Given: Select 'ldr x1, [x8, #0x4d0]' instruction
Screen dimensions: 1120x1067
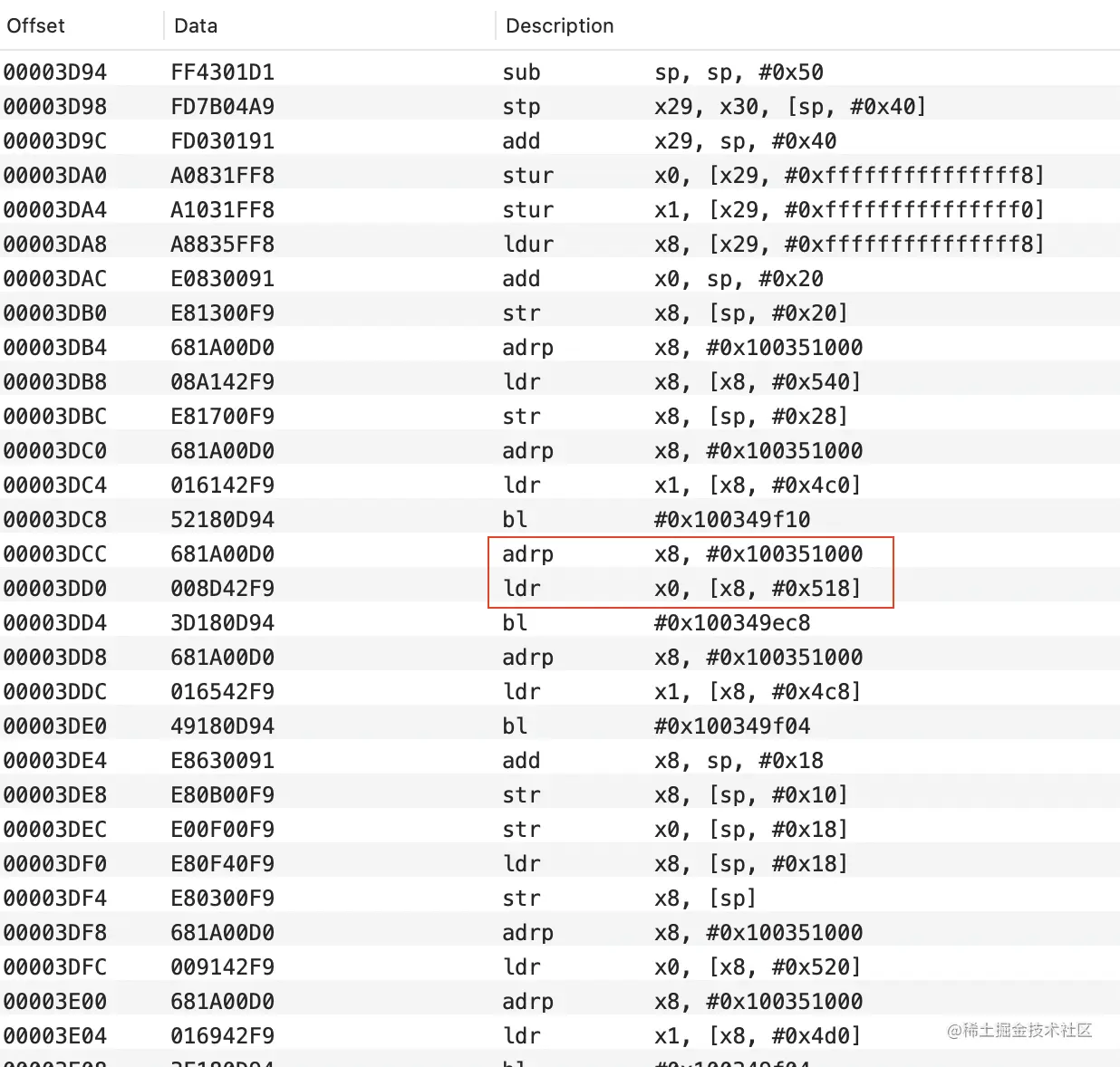Looking at the screenshot, I should [681, 1036].
